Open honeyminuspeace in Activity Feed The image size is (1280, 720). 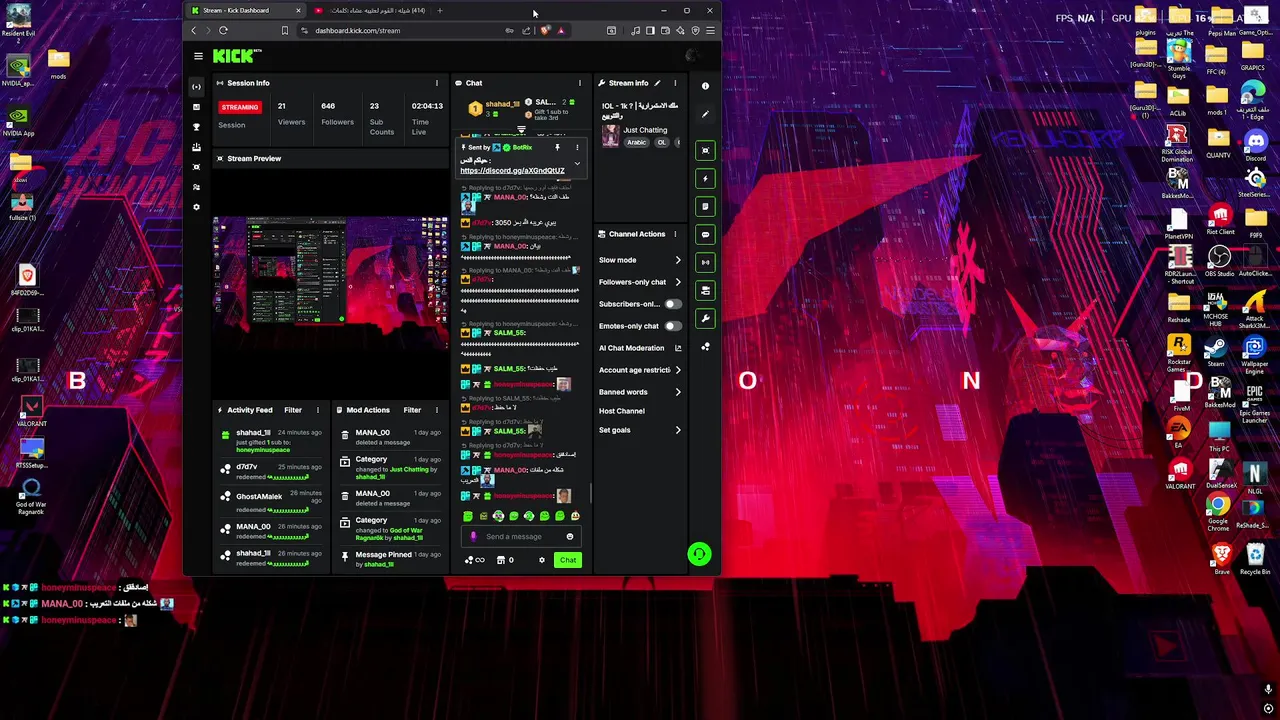point(263,450)
